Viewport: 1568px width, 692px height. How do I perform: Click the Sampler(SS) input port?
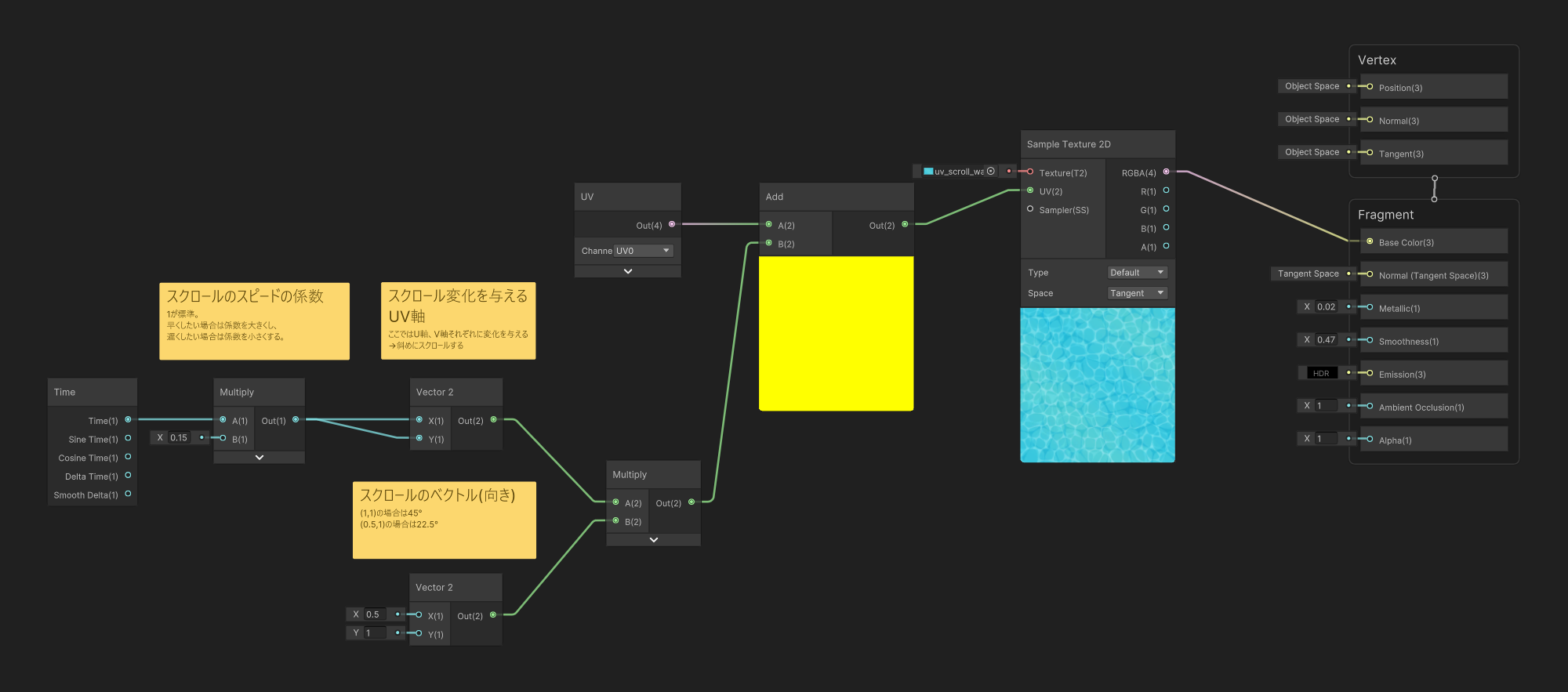(x=1029, y=208)
